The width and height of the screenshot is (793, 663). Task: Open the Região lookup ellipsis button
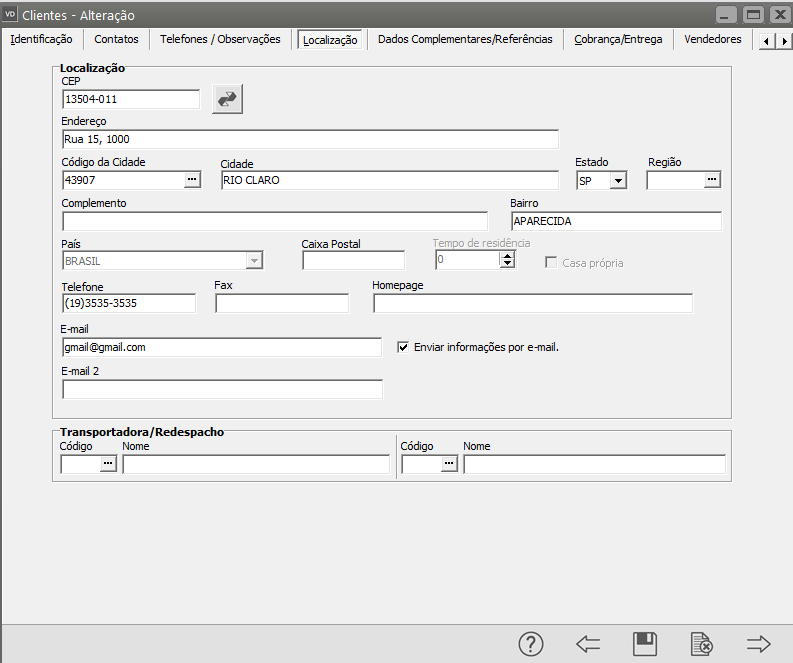pos(711,180)
